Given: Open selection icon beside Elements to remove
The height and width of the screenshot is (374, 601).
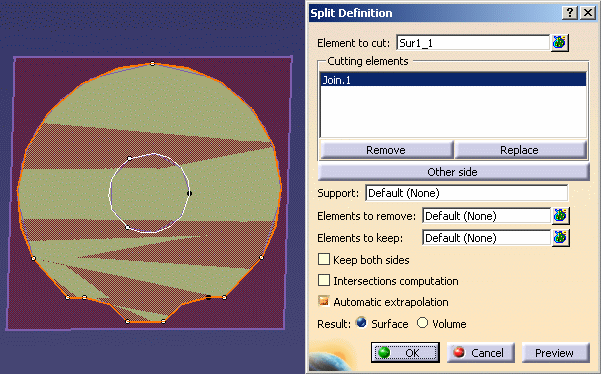Looking at the screenshot, I should click(560, 216).
